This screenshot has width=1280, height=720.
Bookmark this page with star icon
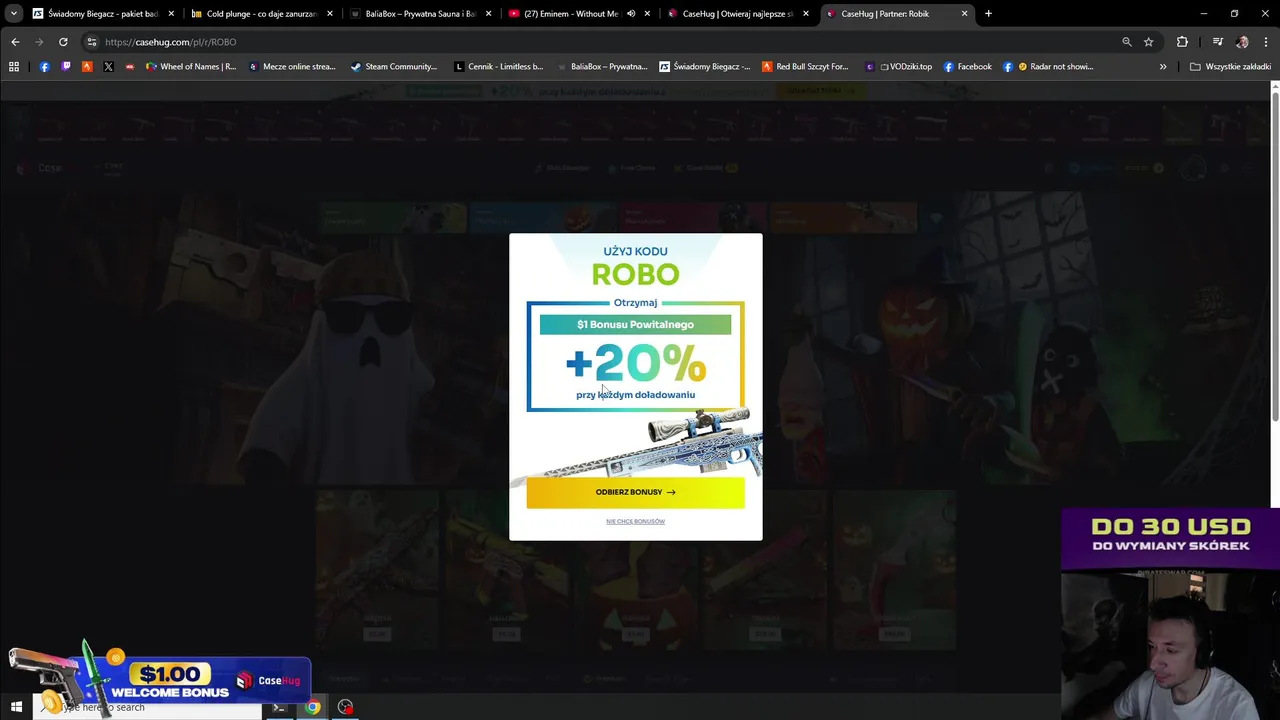[x=1149, y=42]
